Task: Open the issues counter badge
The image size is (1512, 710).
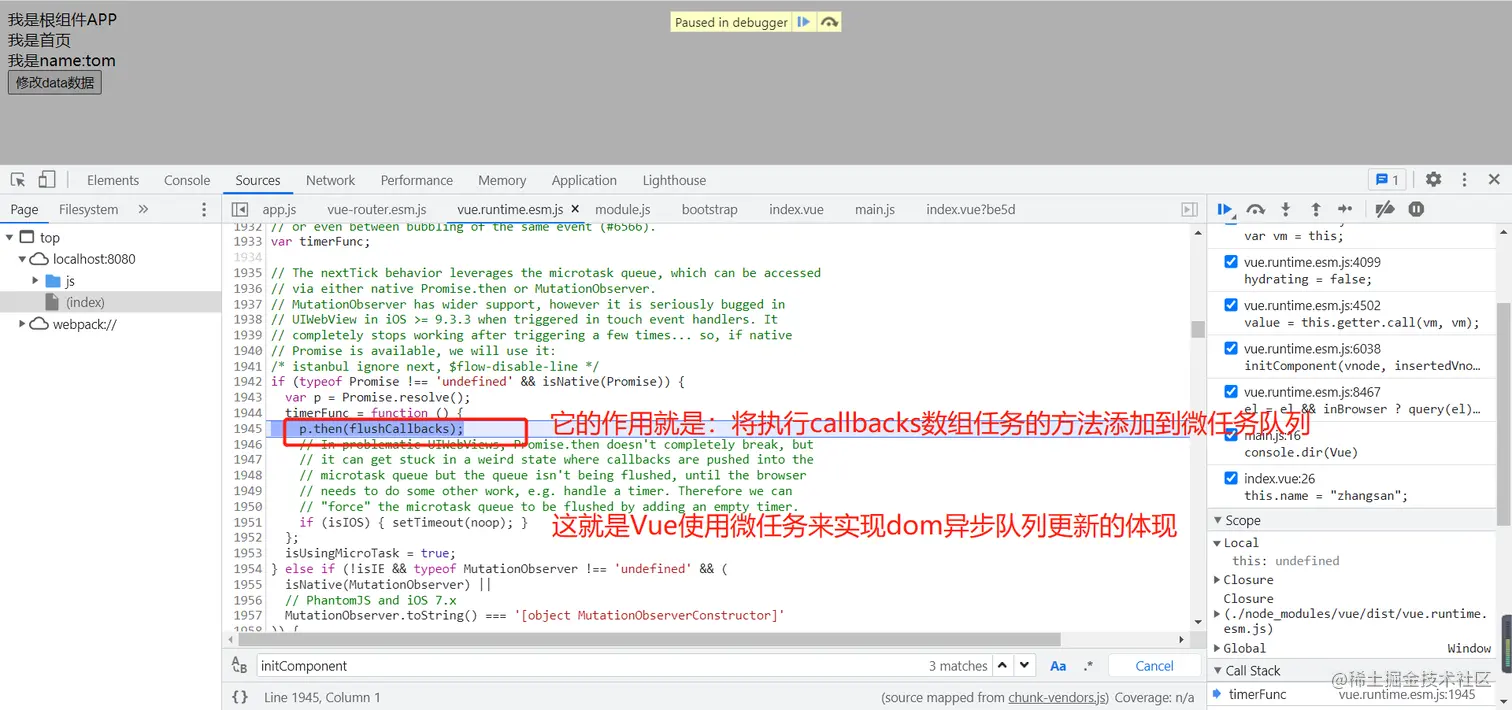Action: point(1387,180)
